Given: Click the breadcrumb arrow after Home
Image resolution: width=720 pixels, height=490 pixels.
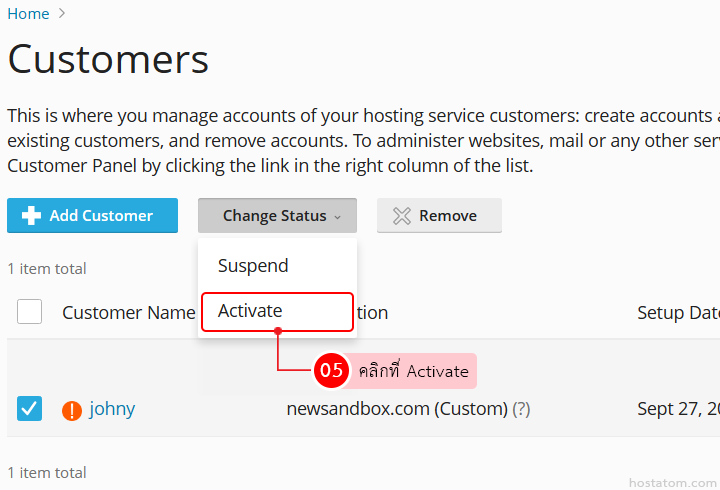Looking at the screenshot, I should [x=63, y=14].
